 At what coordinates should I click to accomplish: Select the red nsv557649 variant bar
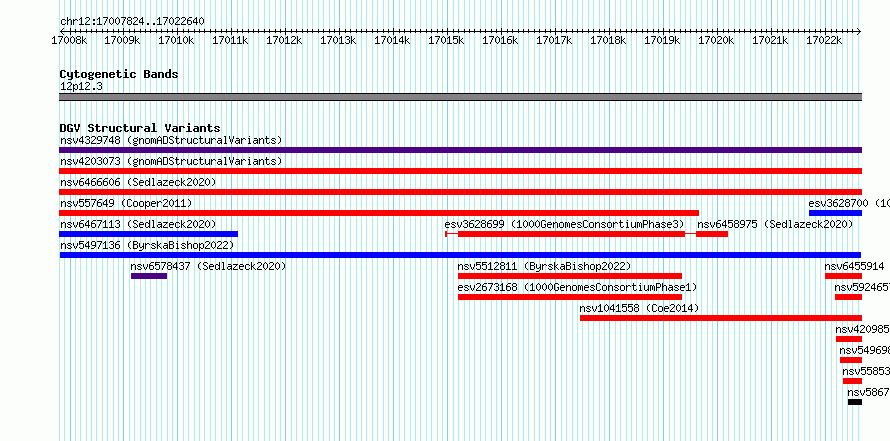pyautogui.click(x=379, y=213)
